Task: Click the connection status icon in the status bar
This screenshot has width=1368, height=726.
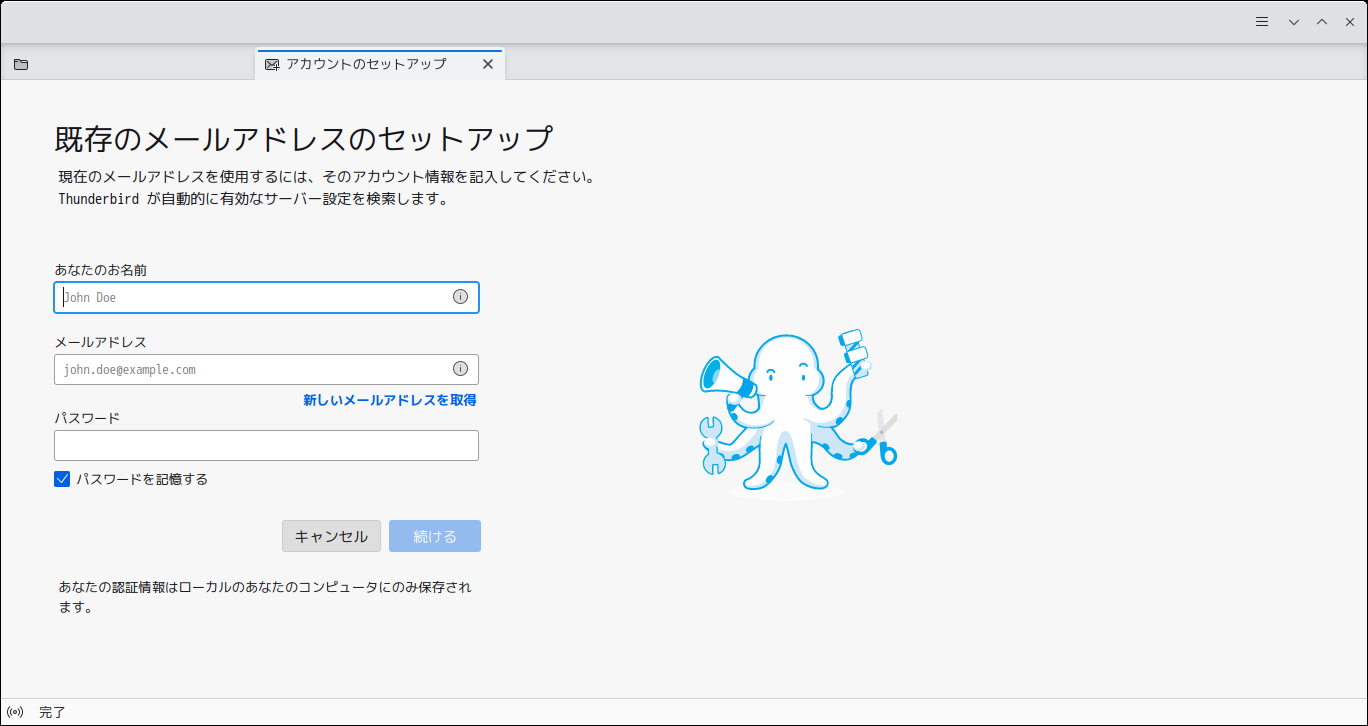Action: pyautogui.click(x=15, y=712)
